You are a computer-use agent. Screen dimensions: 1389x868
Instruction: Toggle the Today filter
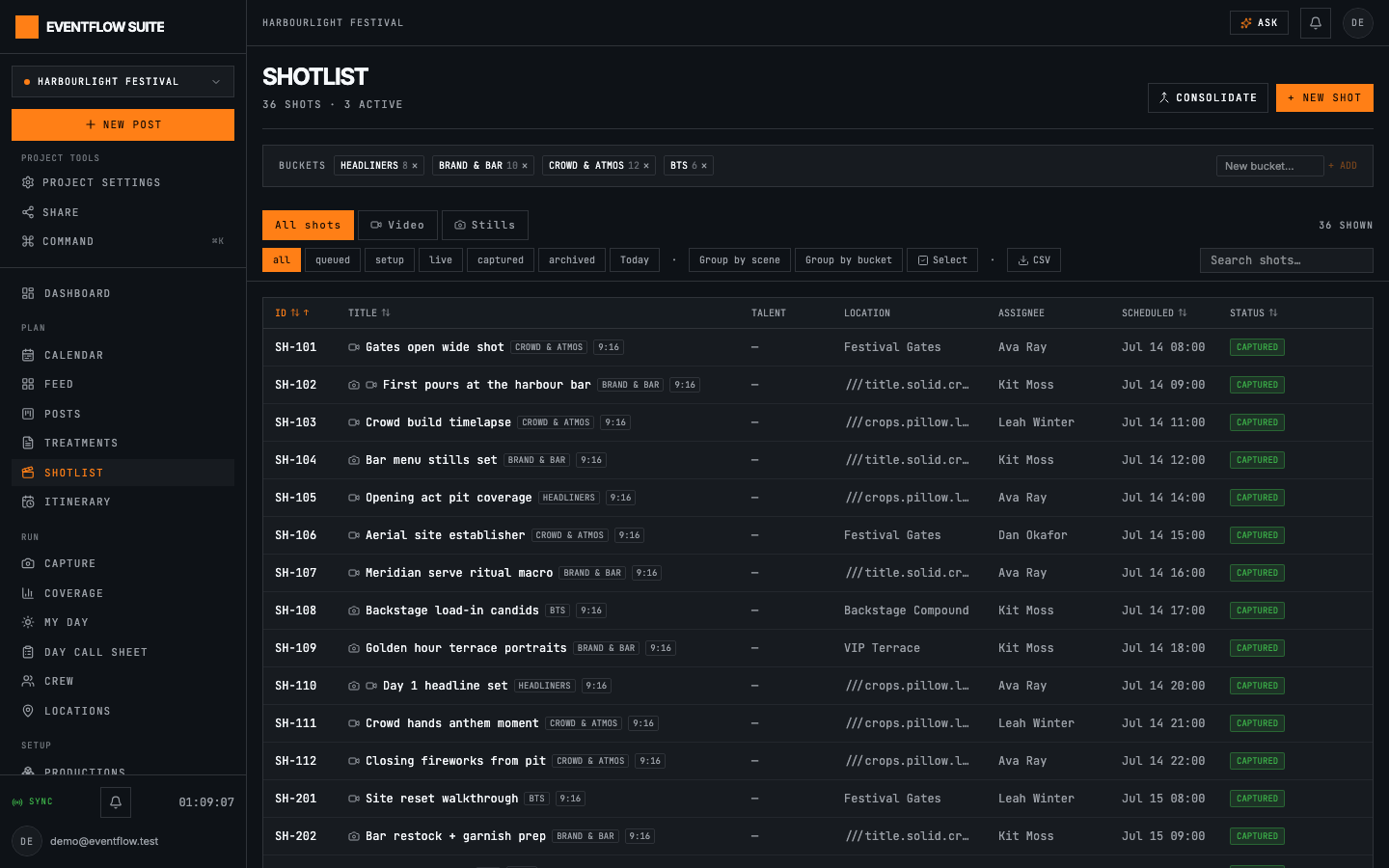tap(635, 260)
